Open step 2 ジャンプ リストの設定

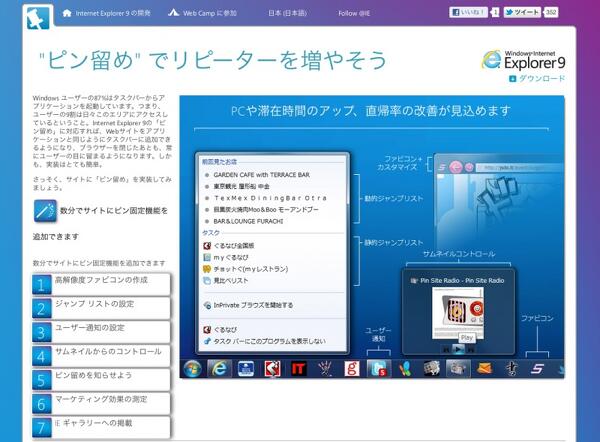pos(101,308)
